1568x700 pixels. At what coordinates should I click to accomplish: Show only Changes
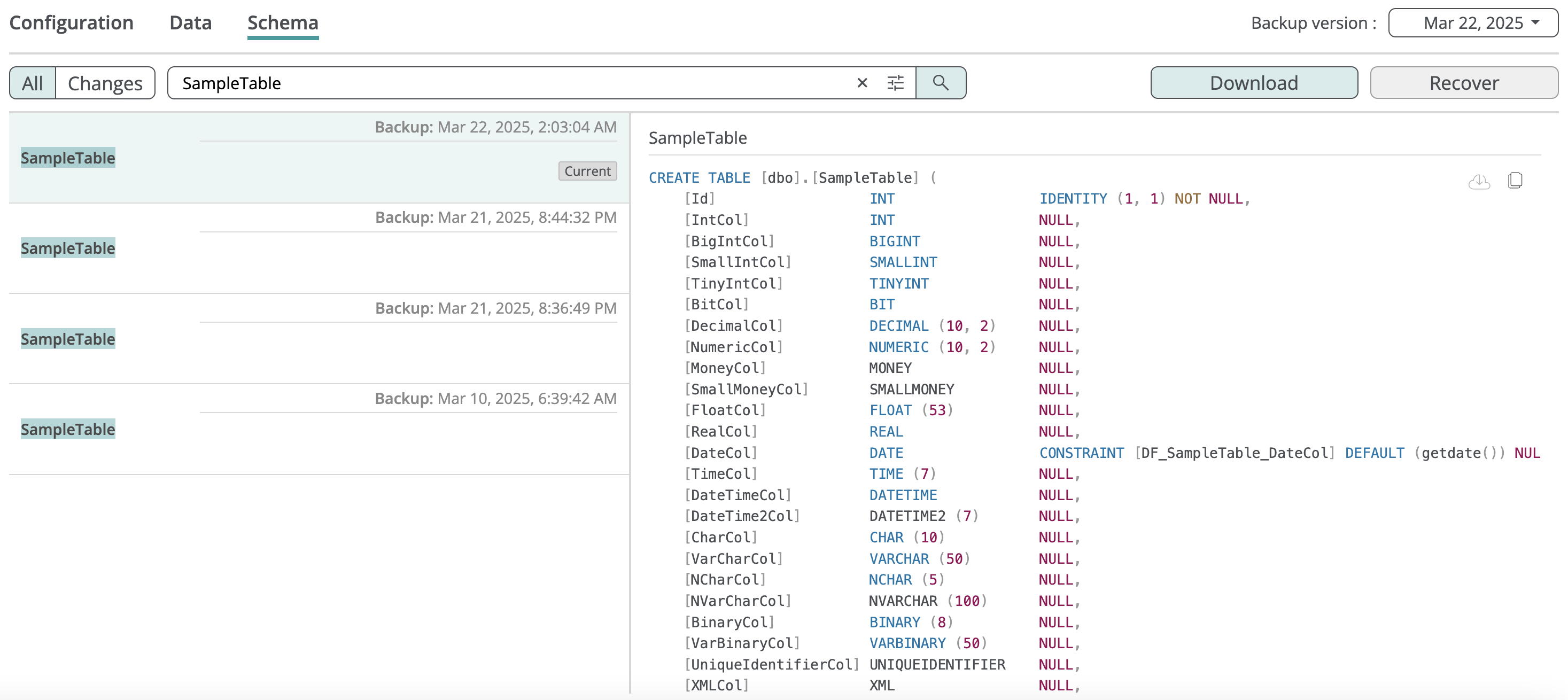click(x=105, y=83)
